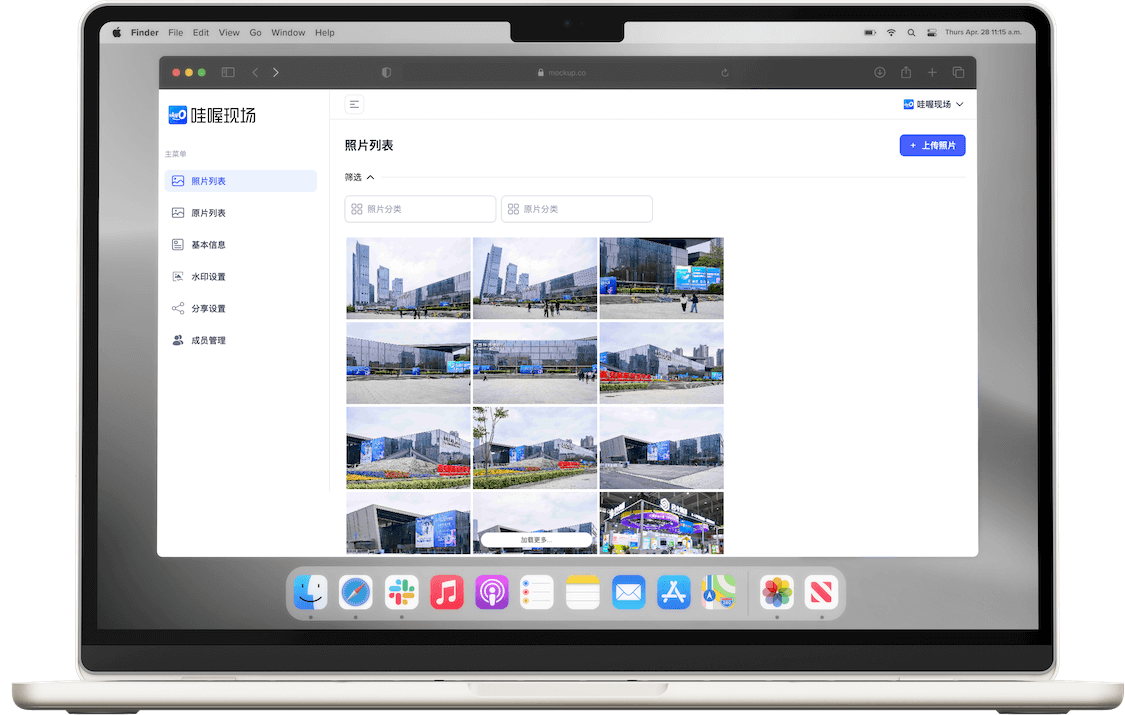Open the Safari new tab plus icon
Screen dimensions: 1125x715
(x=932, y=72)
